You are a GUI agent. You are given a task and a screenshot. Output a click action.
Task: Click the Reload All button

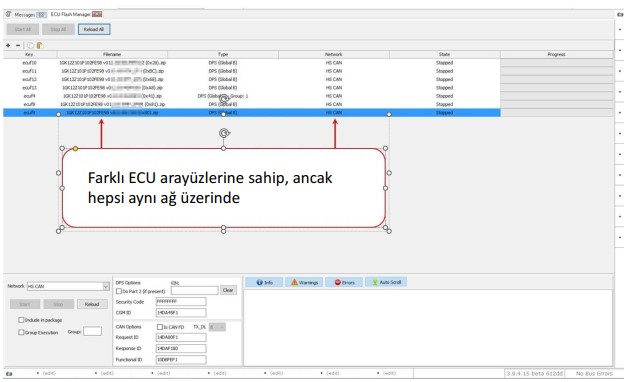point(94,29)
